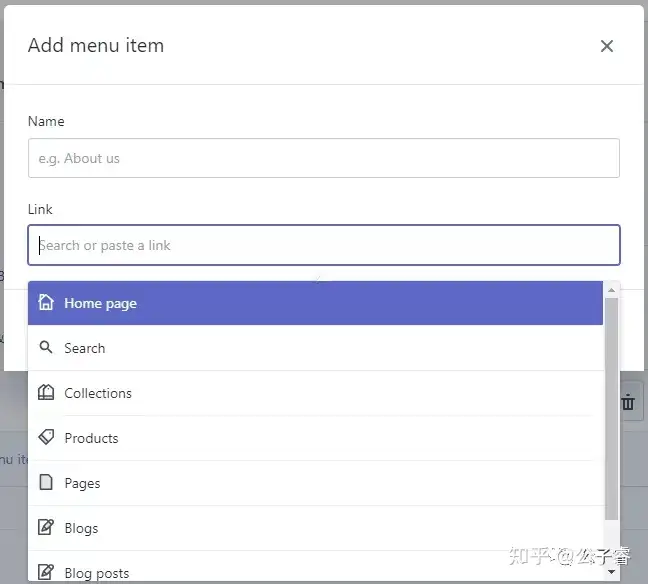648x584 pixels.
Task: Click the edit icon beside Blog posts
Action: 46,572
